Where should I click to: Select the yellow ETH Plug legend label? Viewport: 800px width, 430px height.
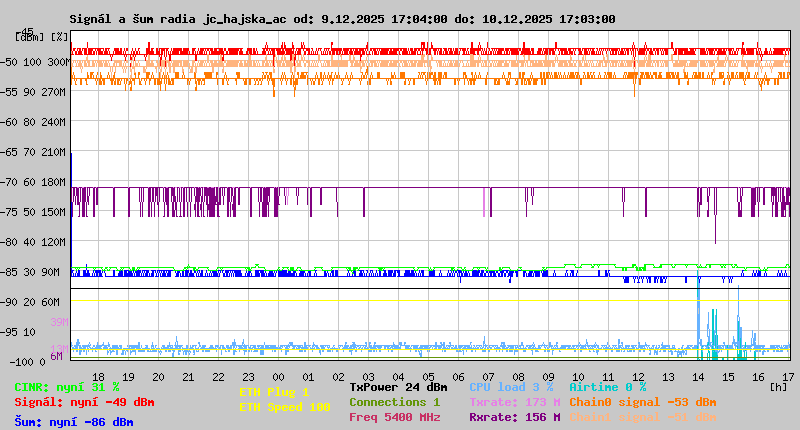pyautogui.click(x=274, y=392)
